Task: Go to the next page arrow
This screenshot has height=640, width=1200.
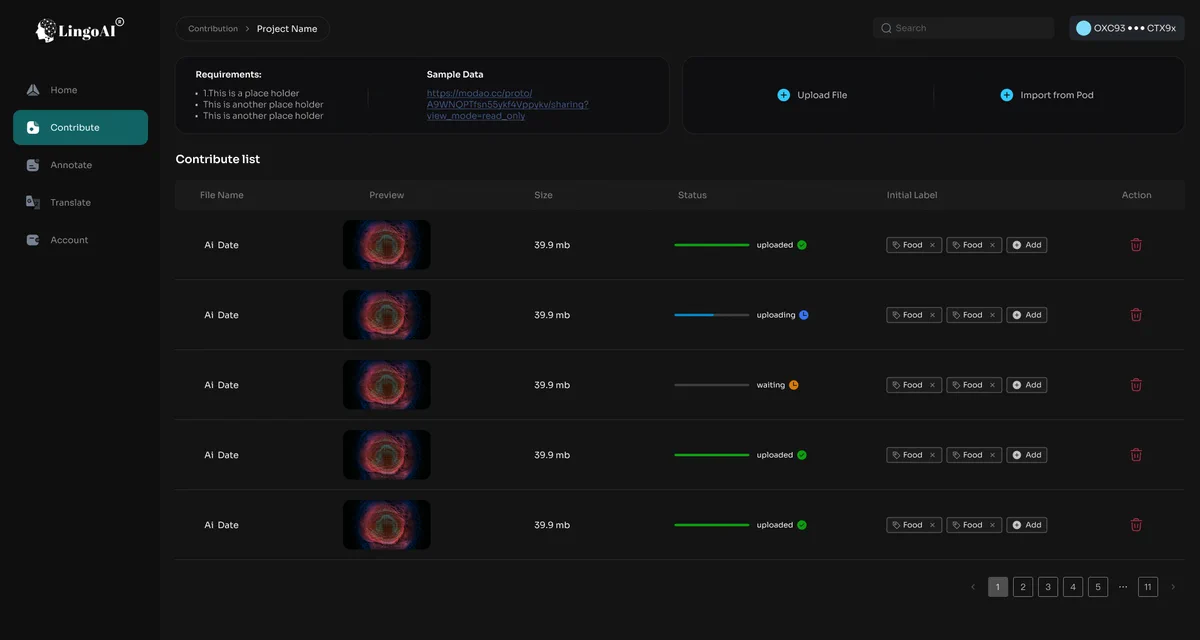Action: (x=1173, y=587)
